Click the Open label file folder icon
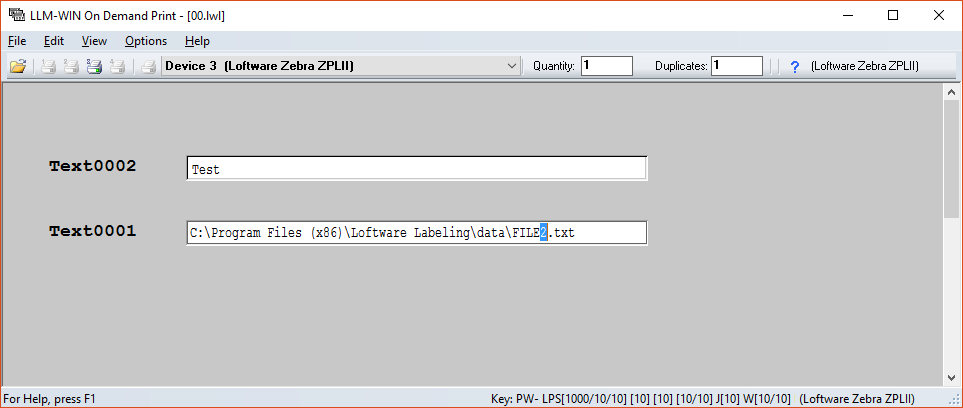Viewport: 963px width, 408px height. point(18,66)
